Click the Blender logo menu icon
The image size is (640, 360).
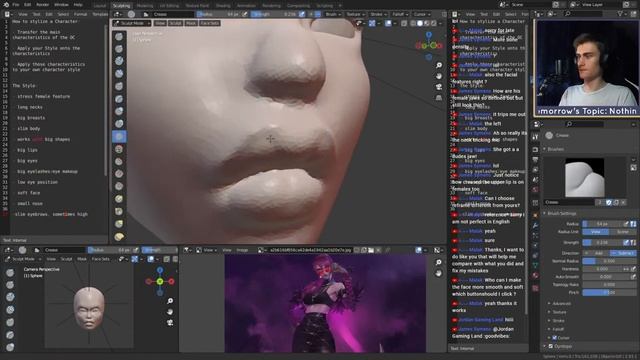pyautogui.click(x=6, y=4)
